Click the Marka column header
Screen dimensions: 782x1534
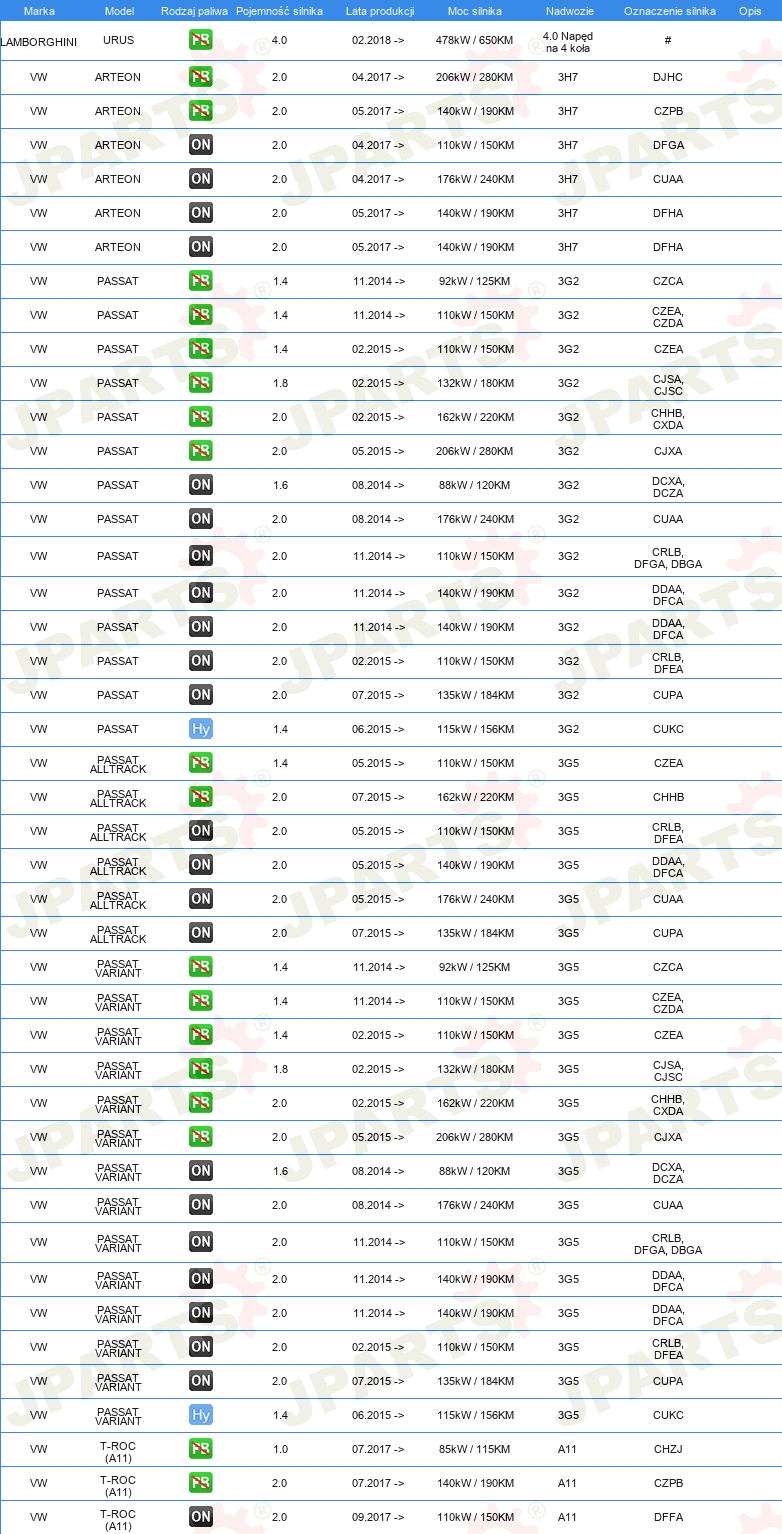click(x=39, y=11)
